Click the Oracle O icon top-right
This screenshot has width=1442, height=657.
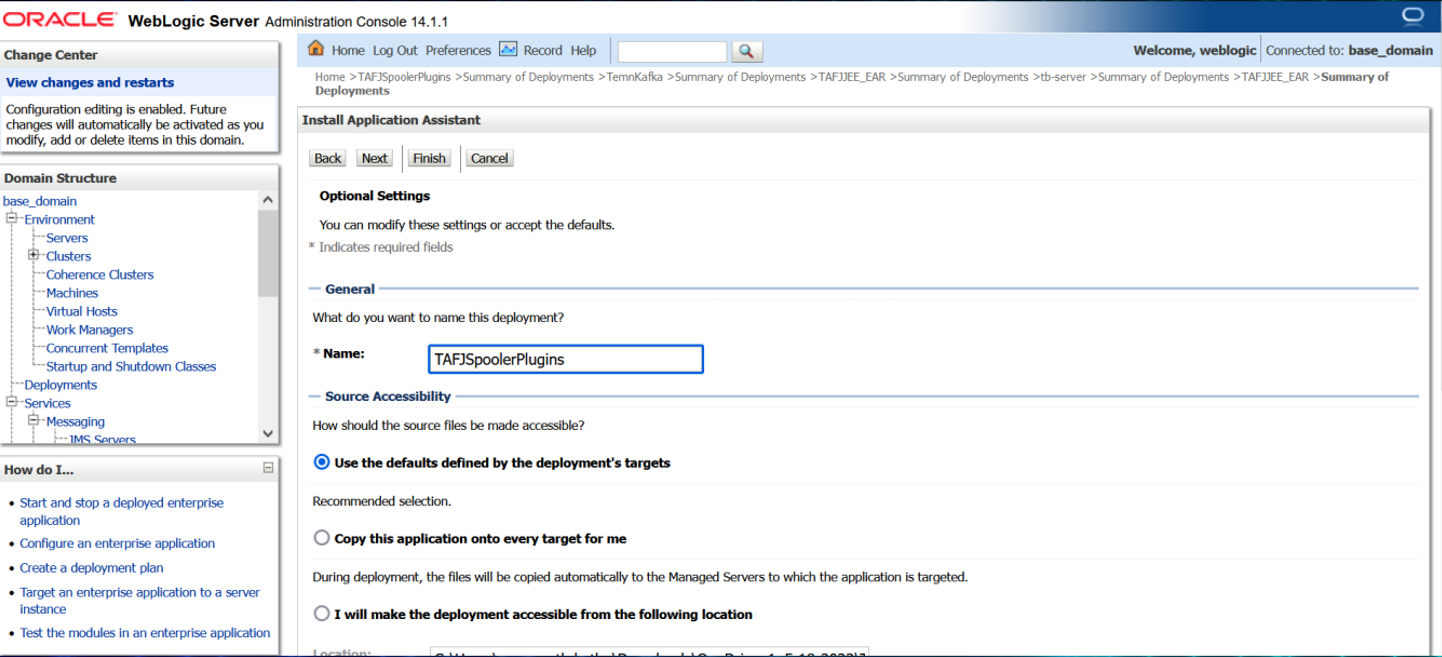[1413, 17]
